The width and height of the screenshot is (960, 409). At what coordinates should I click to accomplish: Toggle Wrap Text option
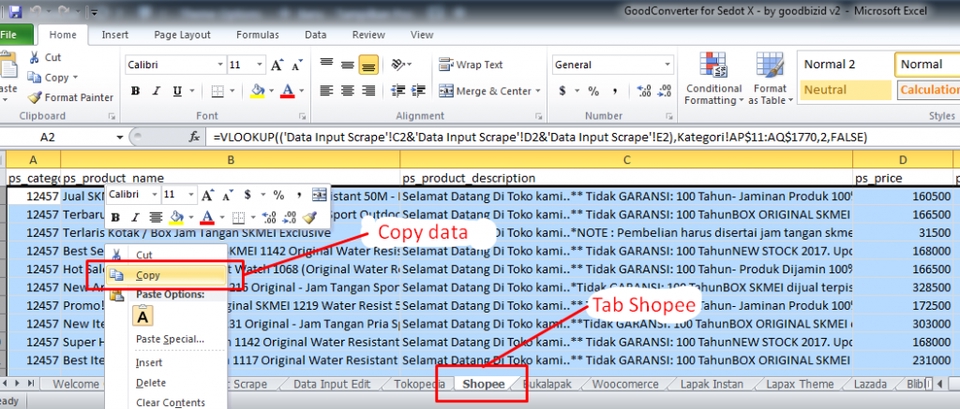tap(471, 64)
